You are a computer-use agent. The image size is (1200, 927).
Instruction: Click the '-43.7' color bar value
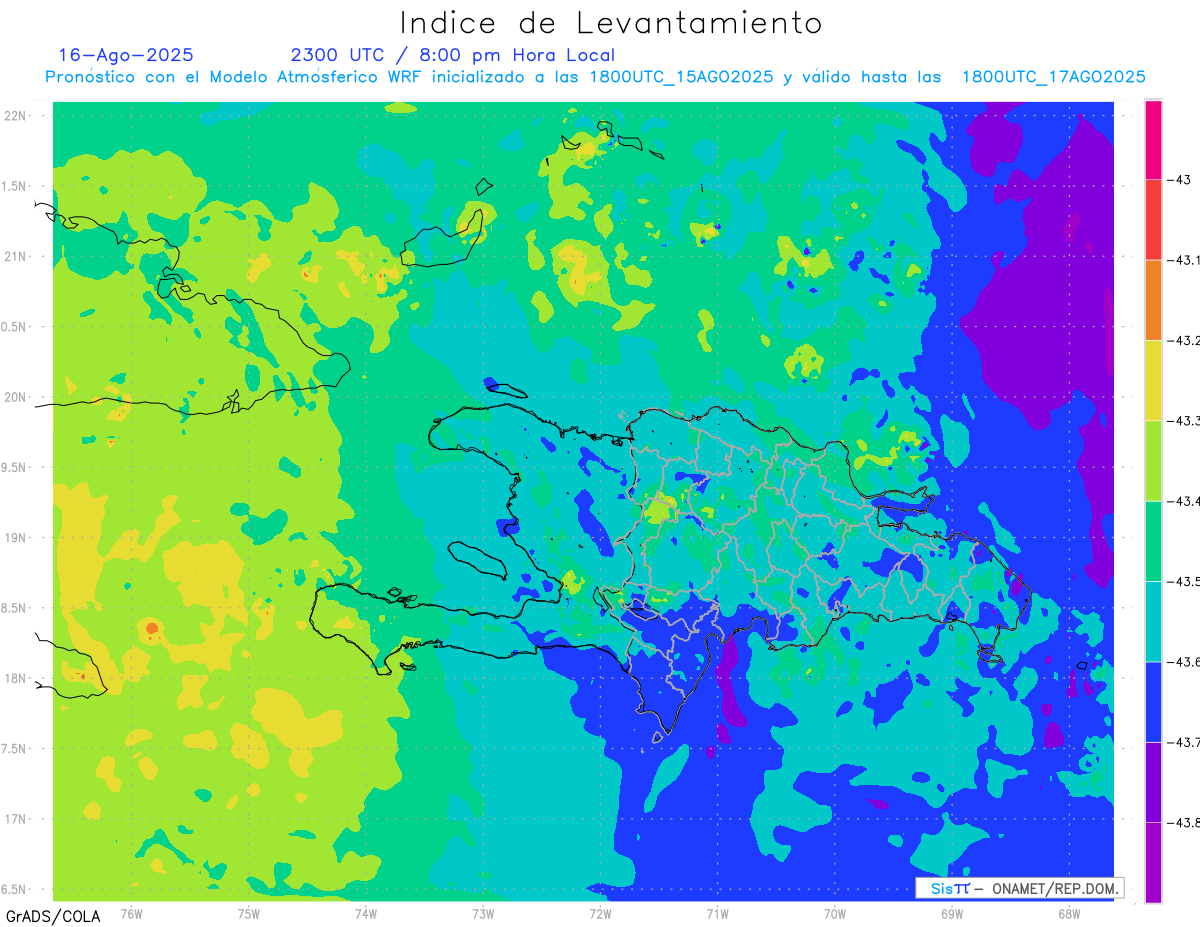(1184, 741)
